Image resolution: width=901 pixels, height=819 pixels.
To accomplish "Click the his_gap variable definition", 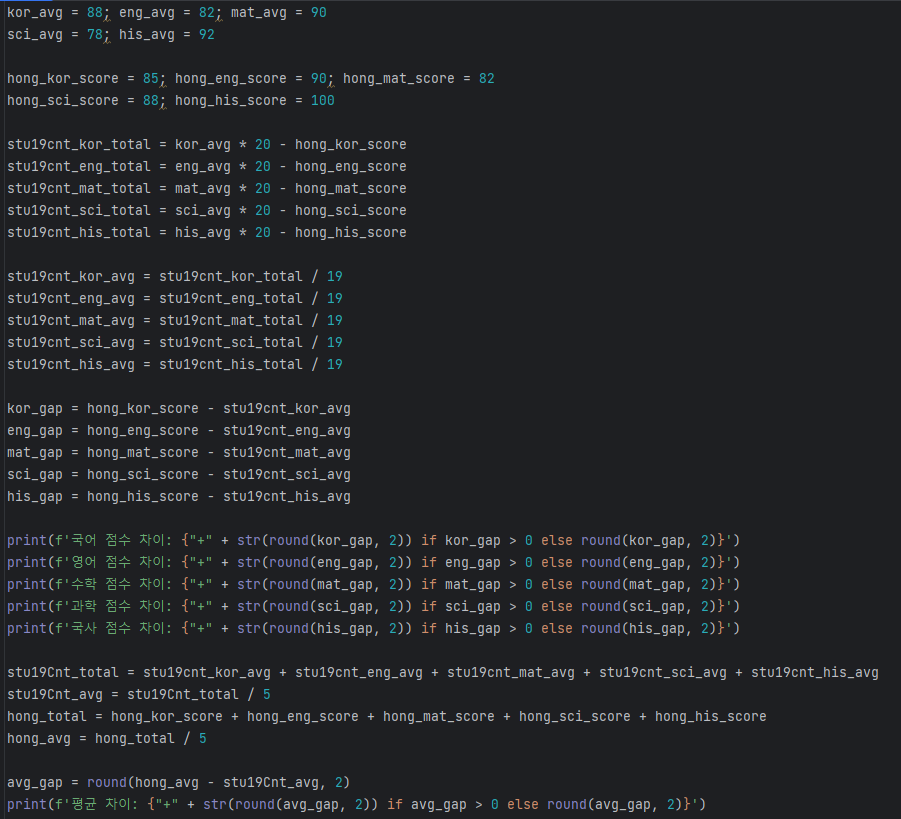I will tap(34, 497).
